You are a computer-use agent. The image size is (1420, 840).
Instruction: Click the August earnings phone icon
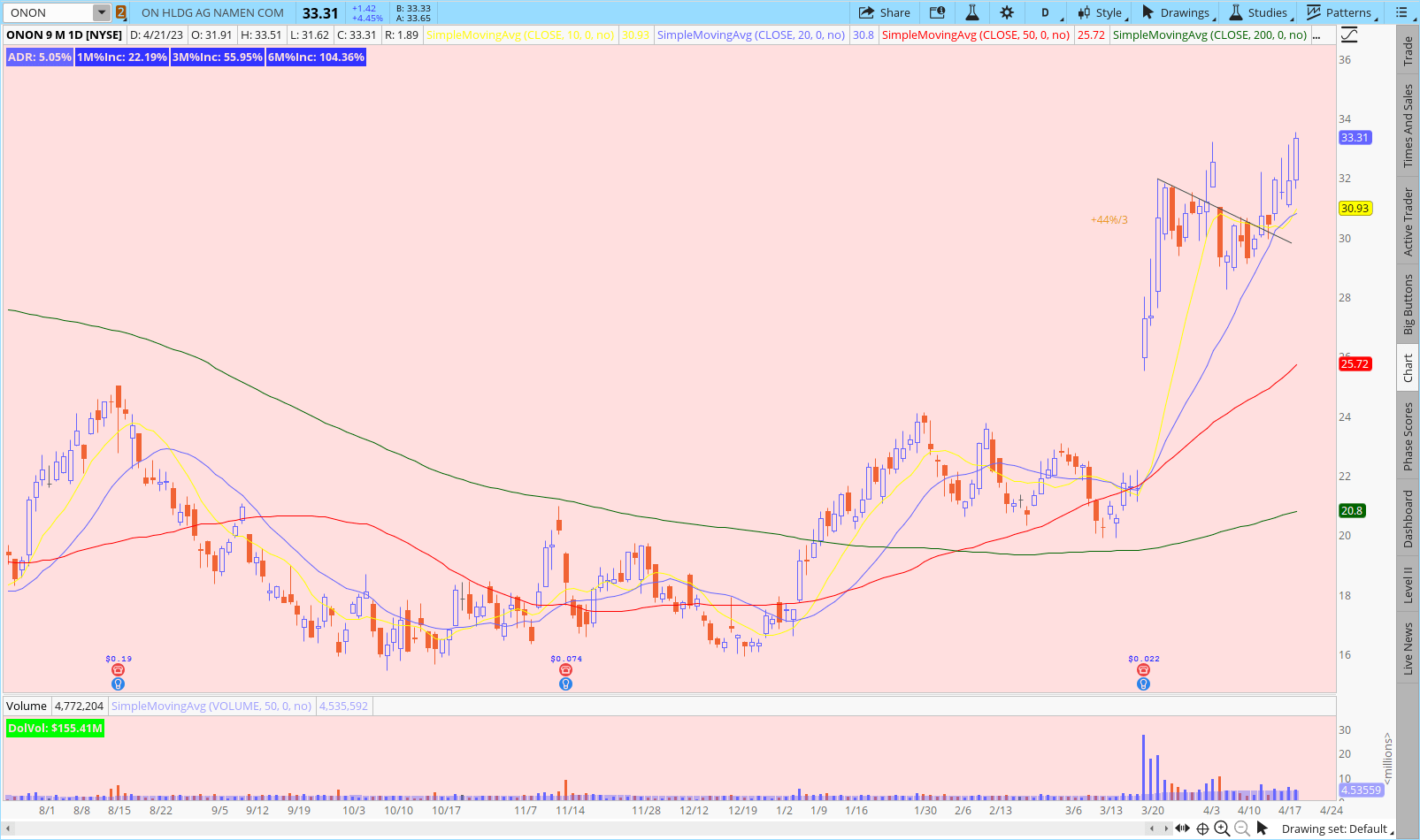(118, 670)
